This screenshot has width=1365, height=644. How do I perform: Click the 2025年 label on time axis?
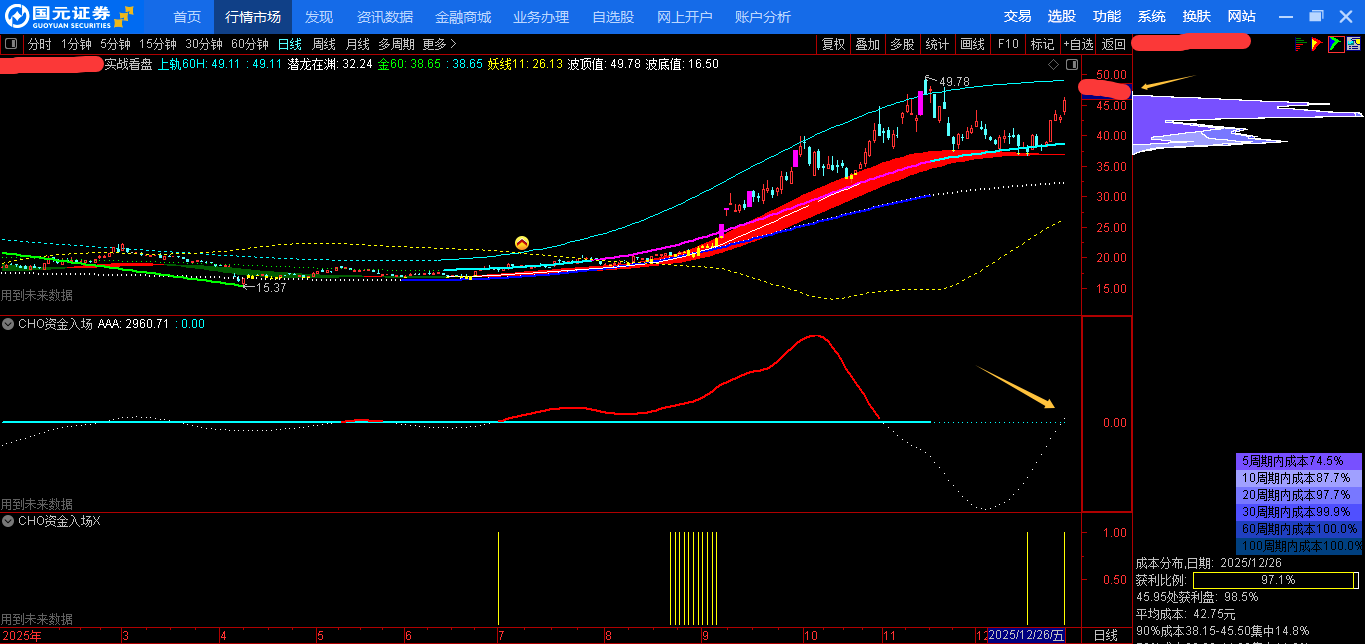click(22, 636)
